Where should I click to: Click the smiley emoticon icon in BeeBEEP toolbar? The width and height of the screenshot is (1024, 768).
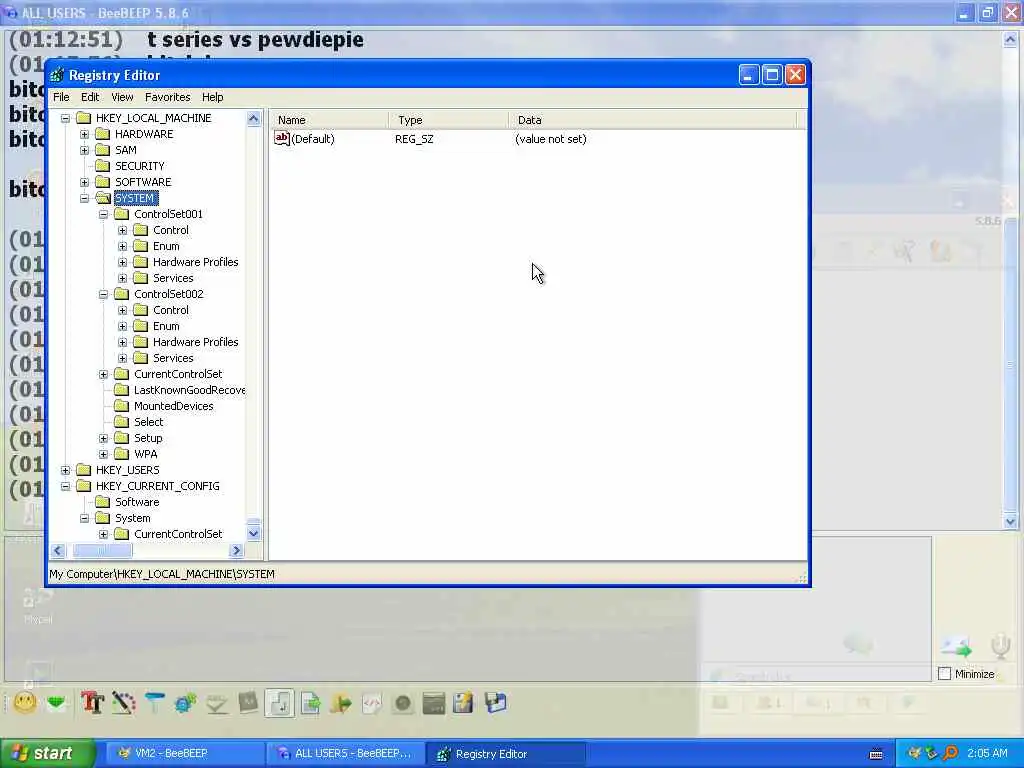click(x=25, y=703)
